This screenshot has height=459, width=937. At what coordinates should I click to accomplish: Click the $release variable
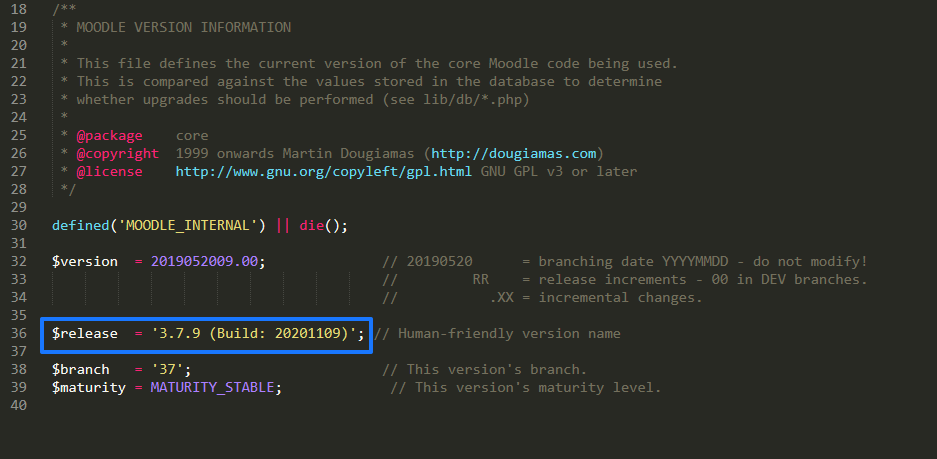[x=85, y=333]
